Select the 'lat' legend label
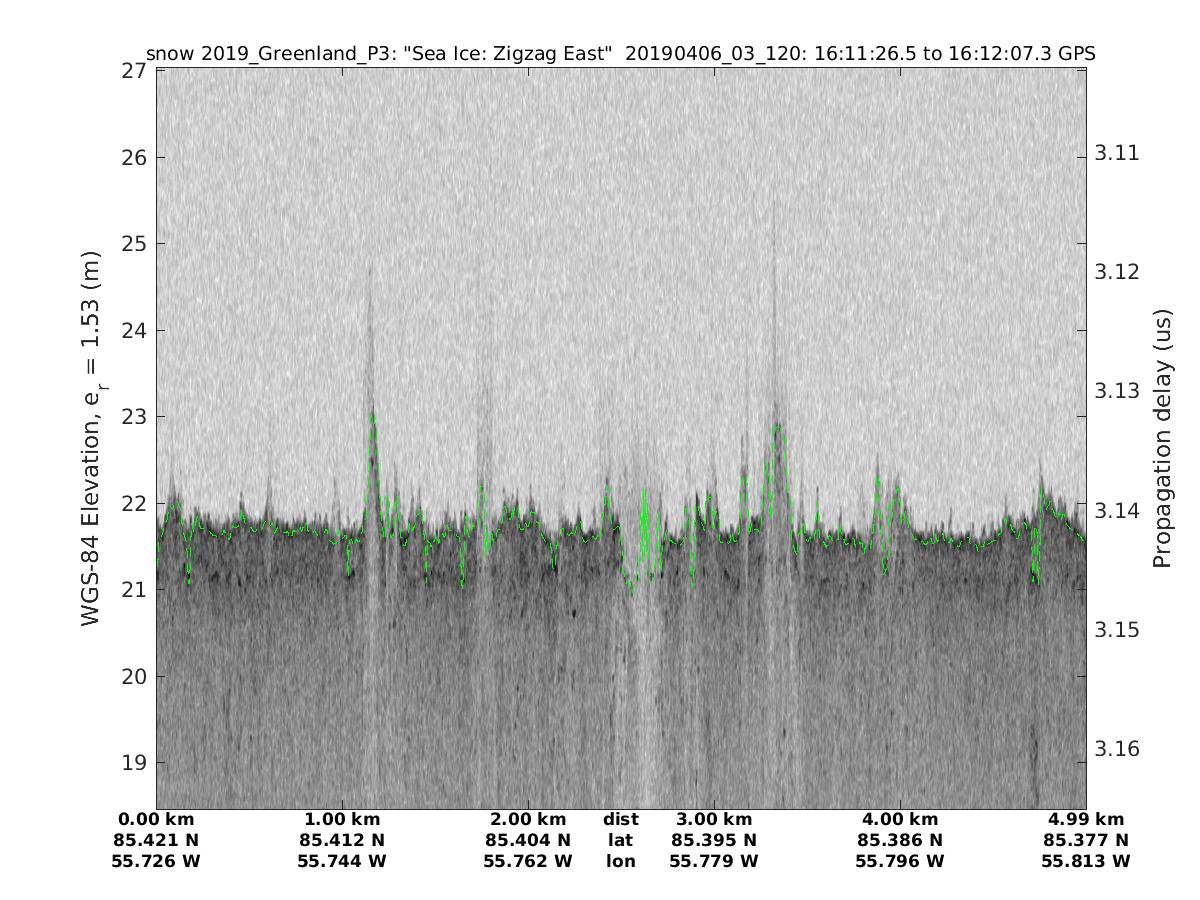The width and height of the screenshot is (1200, 900). 620,840
